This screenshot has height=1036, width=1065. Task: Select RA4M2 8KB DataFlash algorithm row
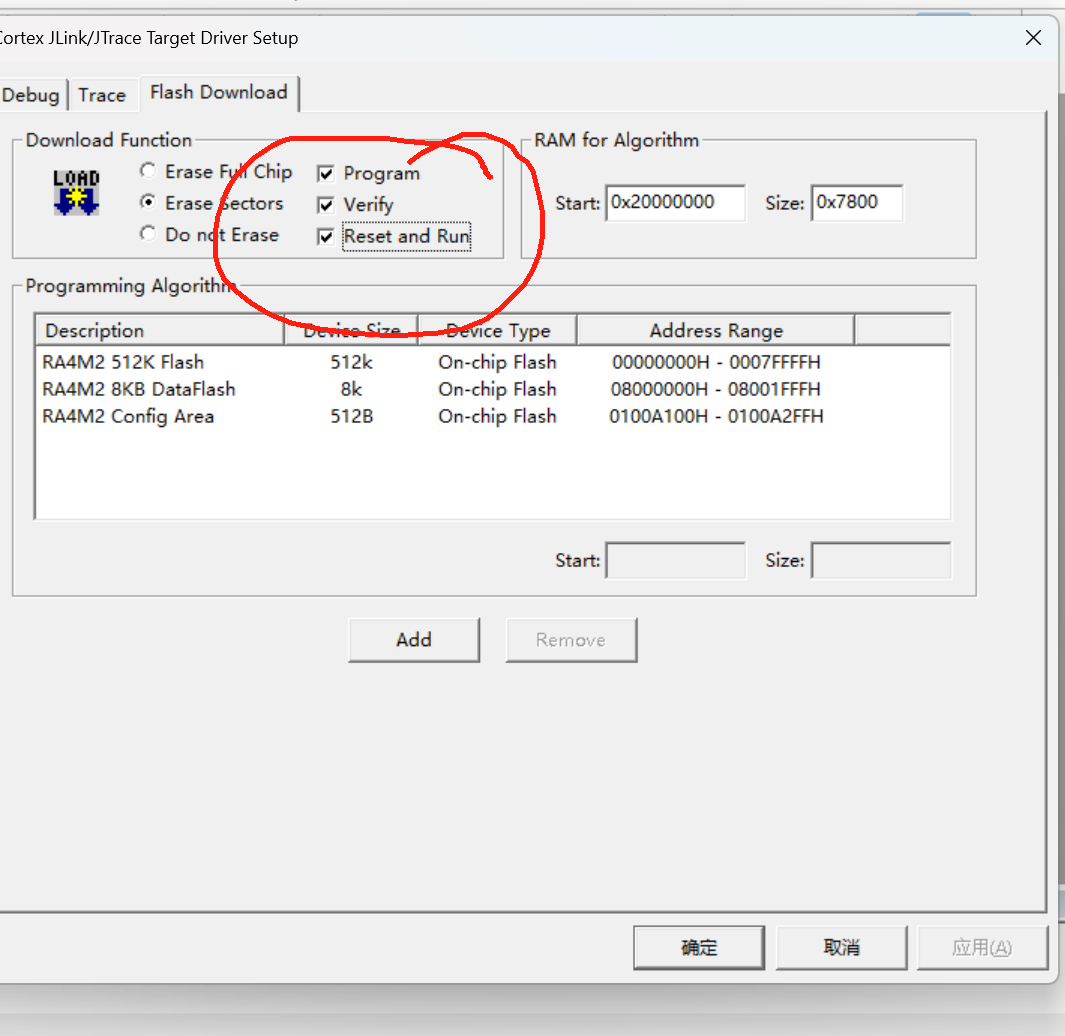[x=492, y=389]
